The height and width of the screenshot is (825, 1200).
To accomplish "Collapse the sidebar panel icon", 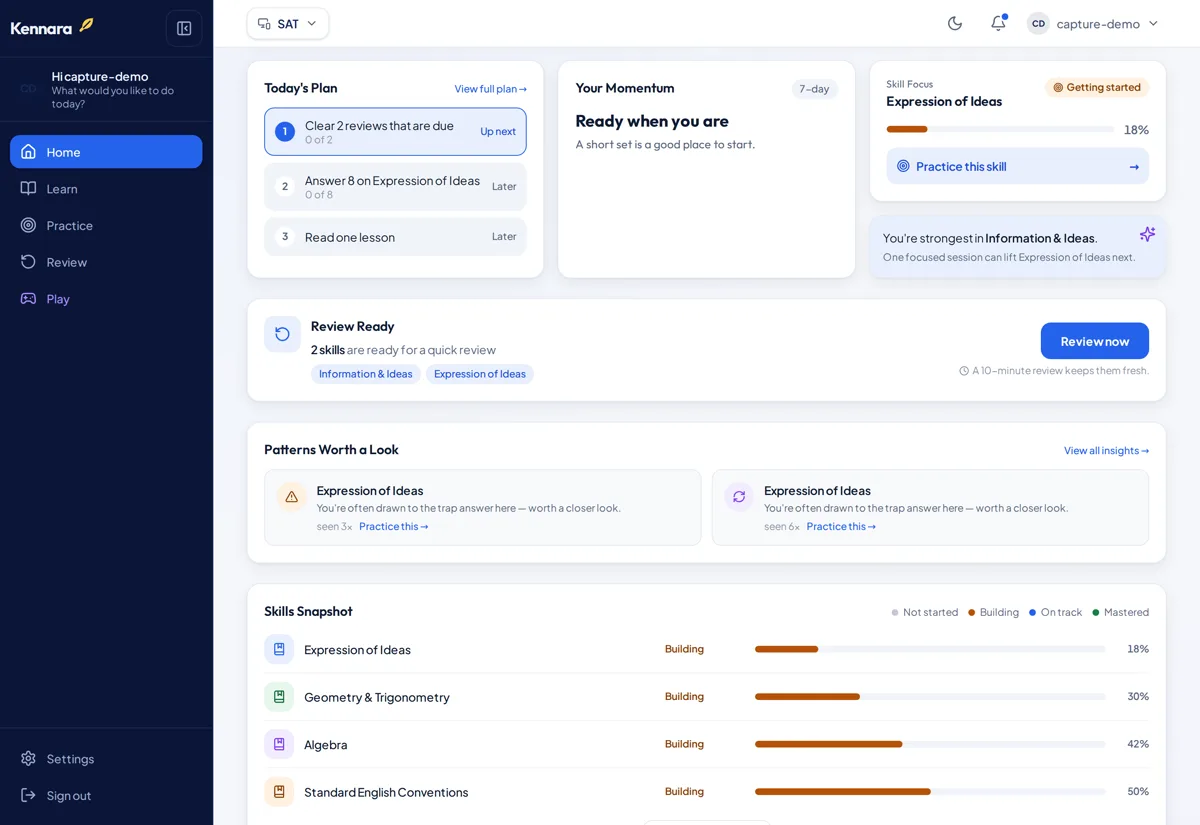I will click(x=184, y=28).
